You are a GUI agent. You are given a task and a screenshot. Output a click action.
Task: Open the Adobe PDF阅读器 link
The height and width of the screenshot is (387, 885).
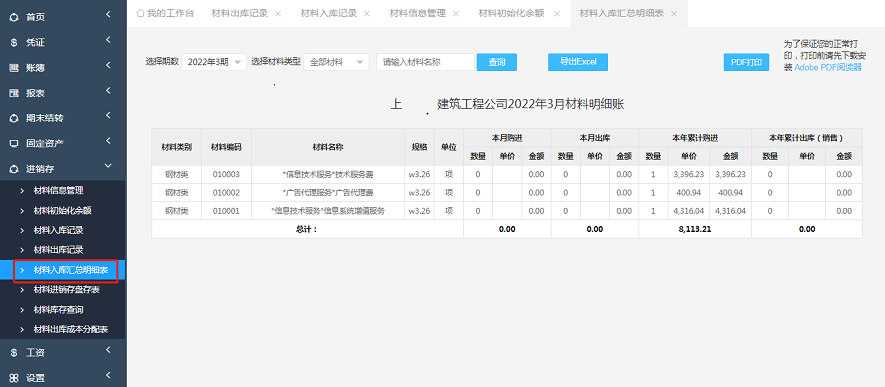pyautogui.click(x=828, y=68)
